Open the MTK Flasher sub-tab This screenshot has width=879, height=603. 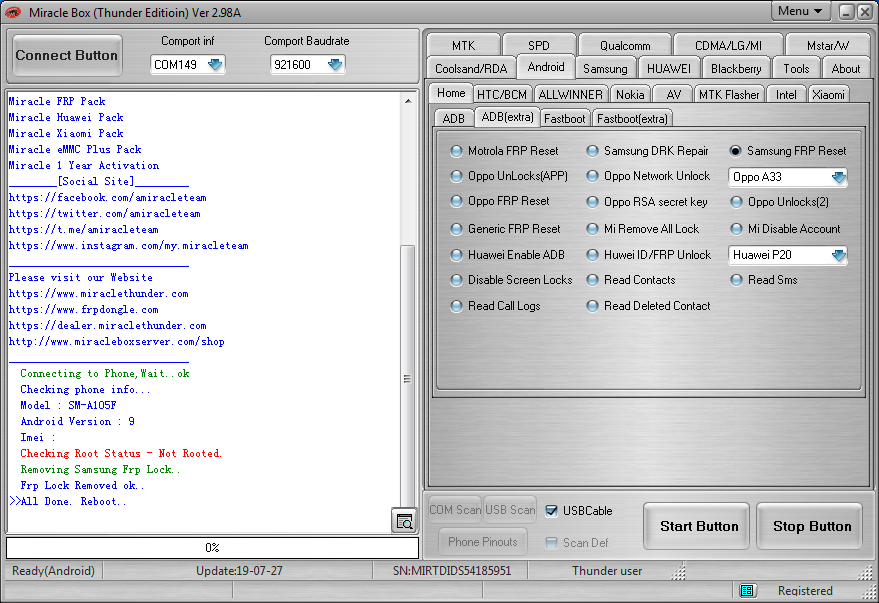(x=729, y=95)
